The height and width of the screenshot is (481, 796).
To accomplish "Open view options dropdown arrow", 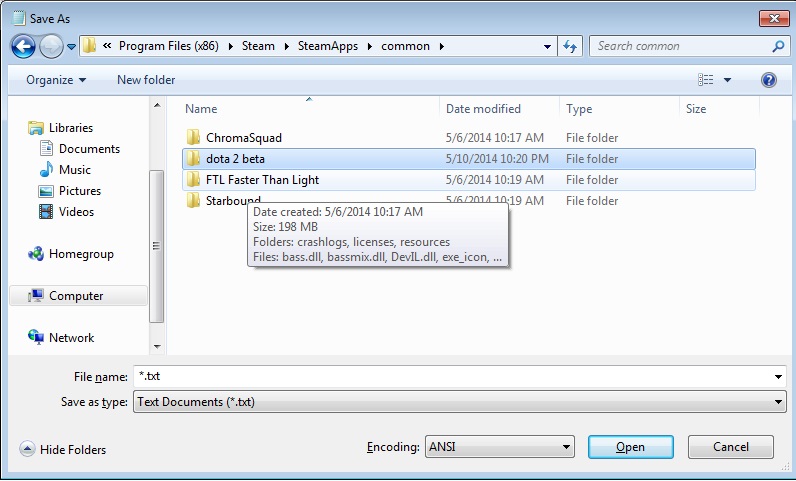I will (x=727, y=80).
